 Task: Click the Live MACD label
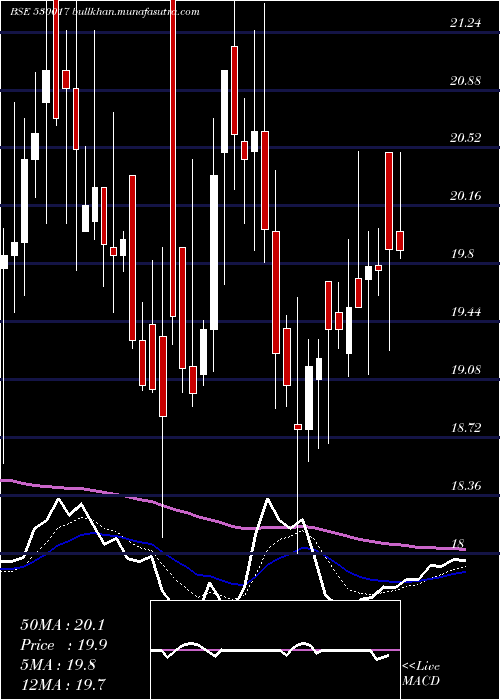[421, 673]
